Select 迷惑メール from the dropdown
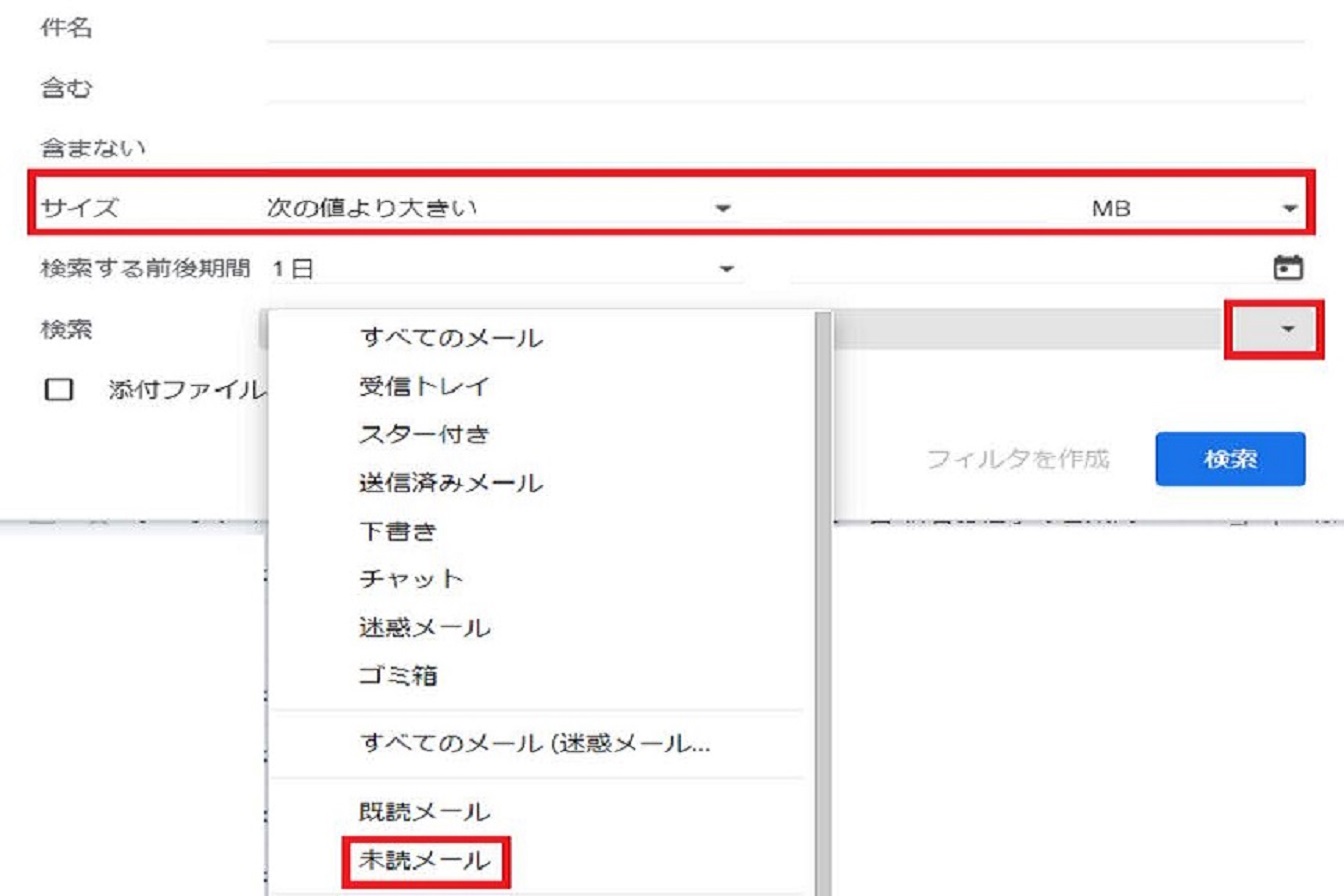1344x896 pixels. point(424,628)
